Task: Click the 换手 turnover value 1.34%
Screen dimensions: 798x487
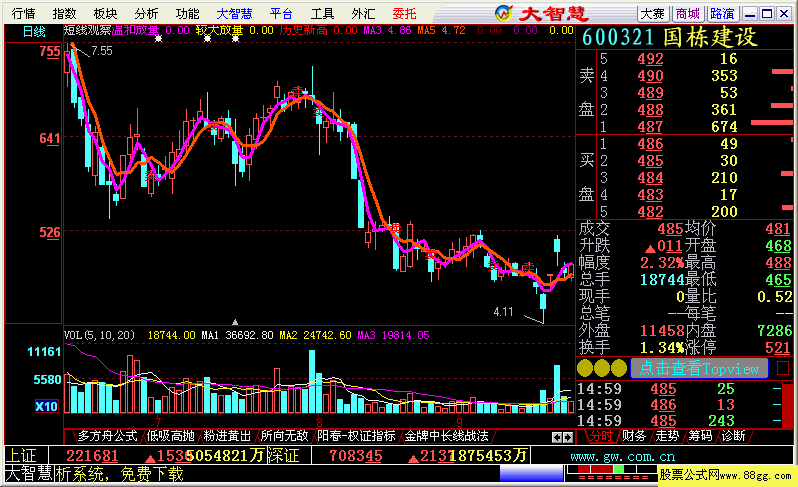Action: tap(662, 348)
